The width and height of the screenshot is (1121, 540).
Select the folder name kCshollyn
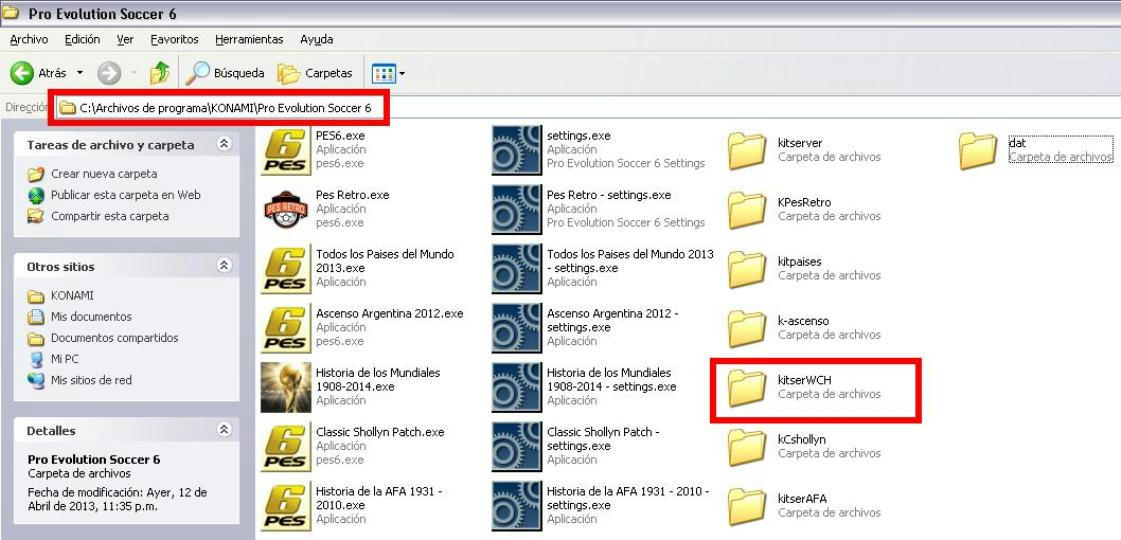tap(801, 439)
